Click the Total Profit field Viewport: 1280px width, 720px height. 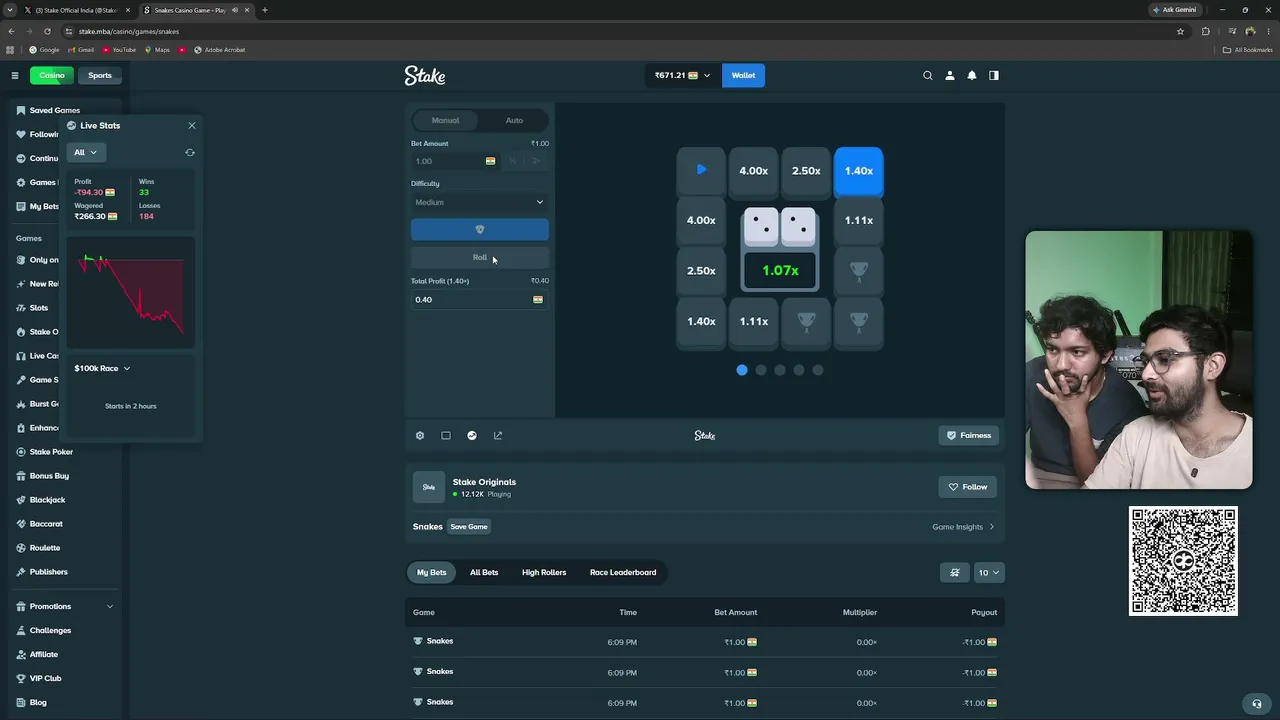point(480,299)
